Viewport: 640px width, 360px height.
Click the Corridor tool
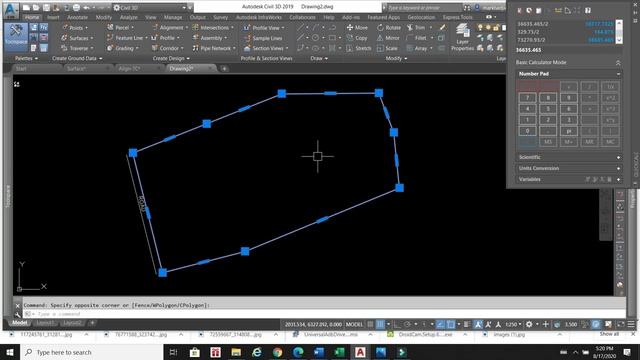pyautogui.click(x=167, y=48)
